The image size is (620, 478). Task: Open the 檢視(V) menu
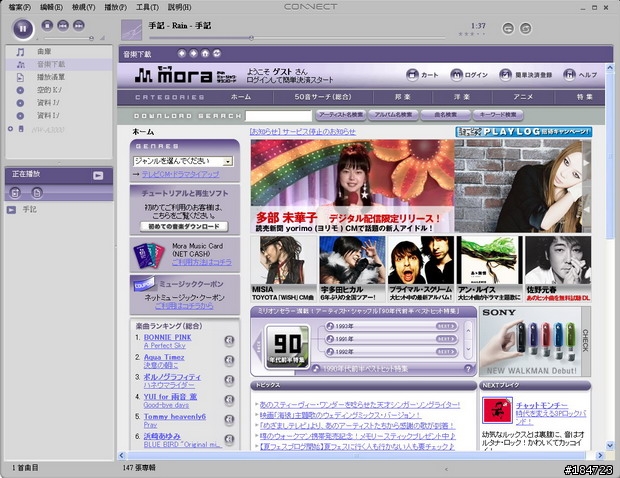click(83, 7)
